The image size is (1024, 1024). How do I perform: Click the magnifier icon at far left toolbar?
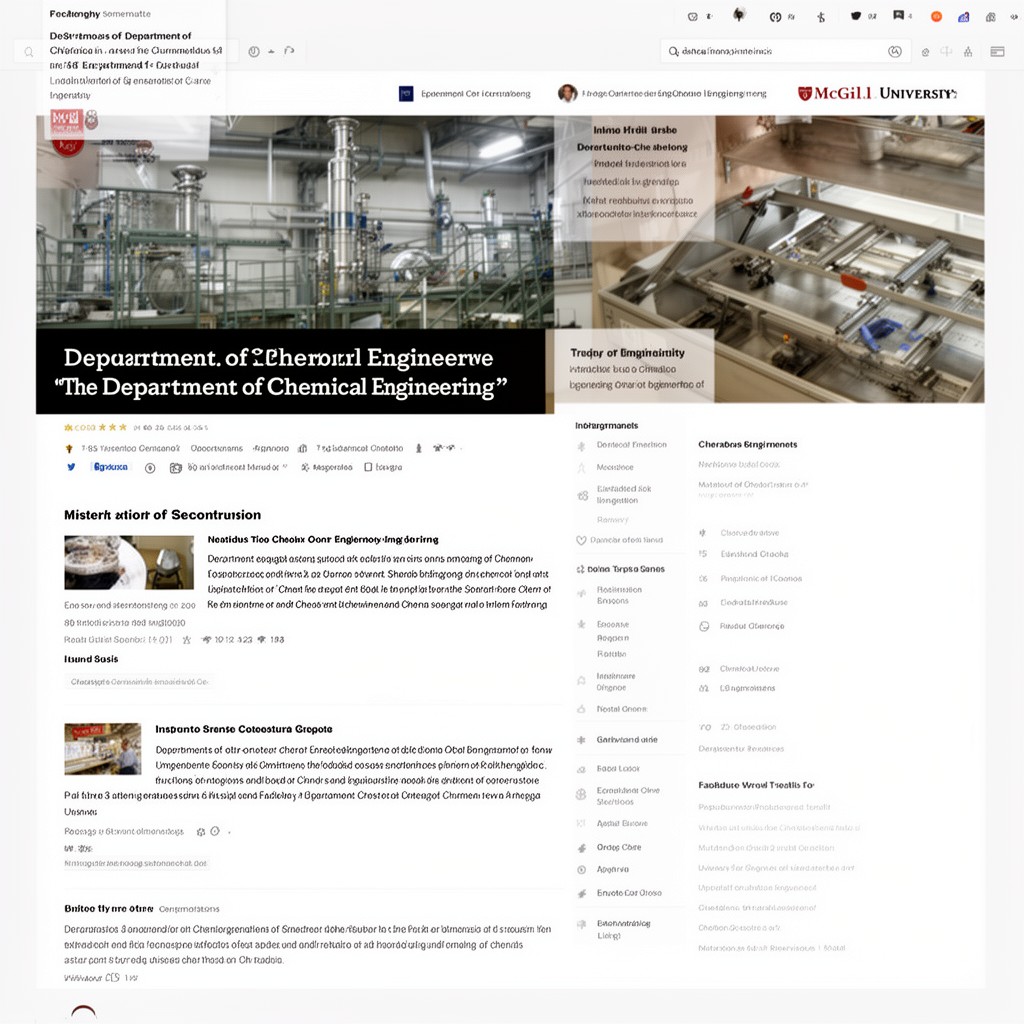(x=29, y=52)
